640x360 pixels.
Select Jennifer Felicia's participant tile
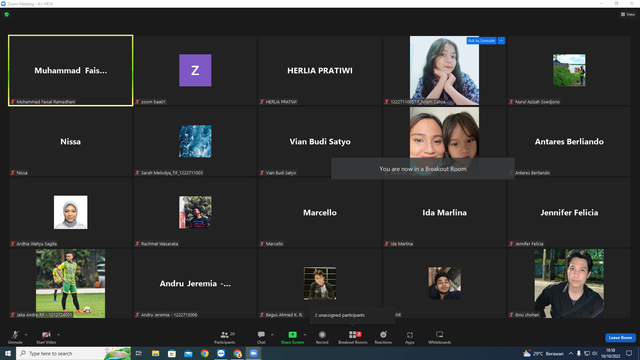click(x=569, y=212)
